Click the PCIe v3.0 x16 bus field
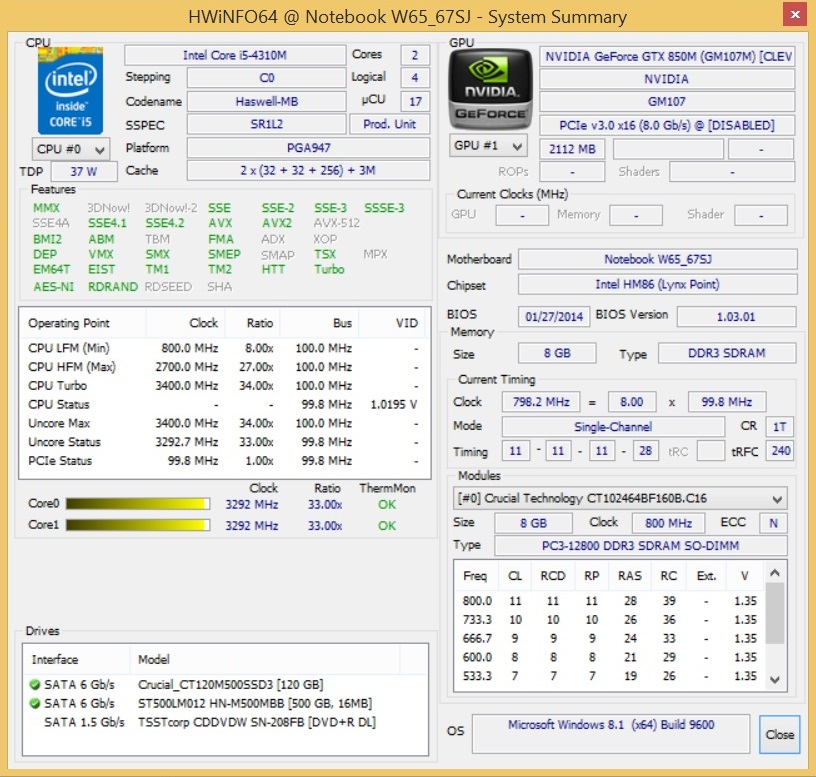816x777 pixels. (667, 125)
